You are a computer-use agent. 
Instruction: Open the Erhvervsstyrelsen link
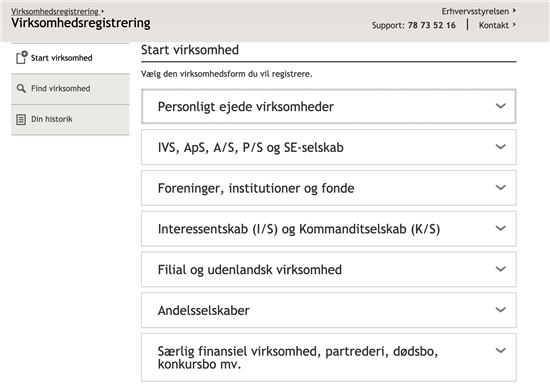pos(475,11)
